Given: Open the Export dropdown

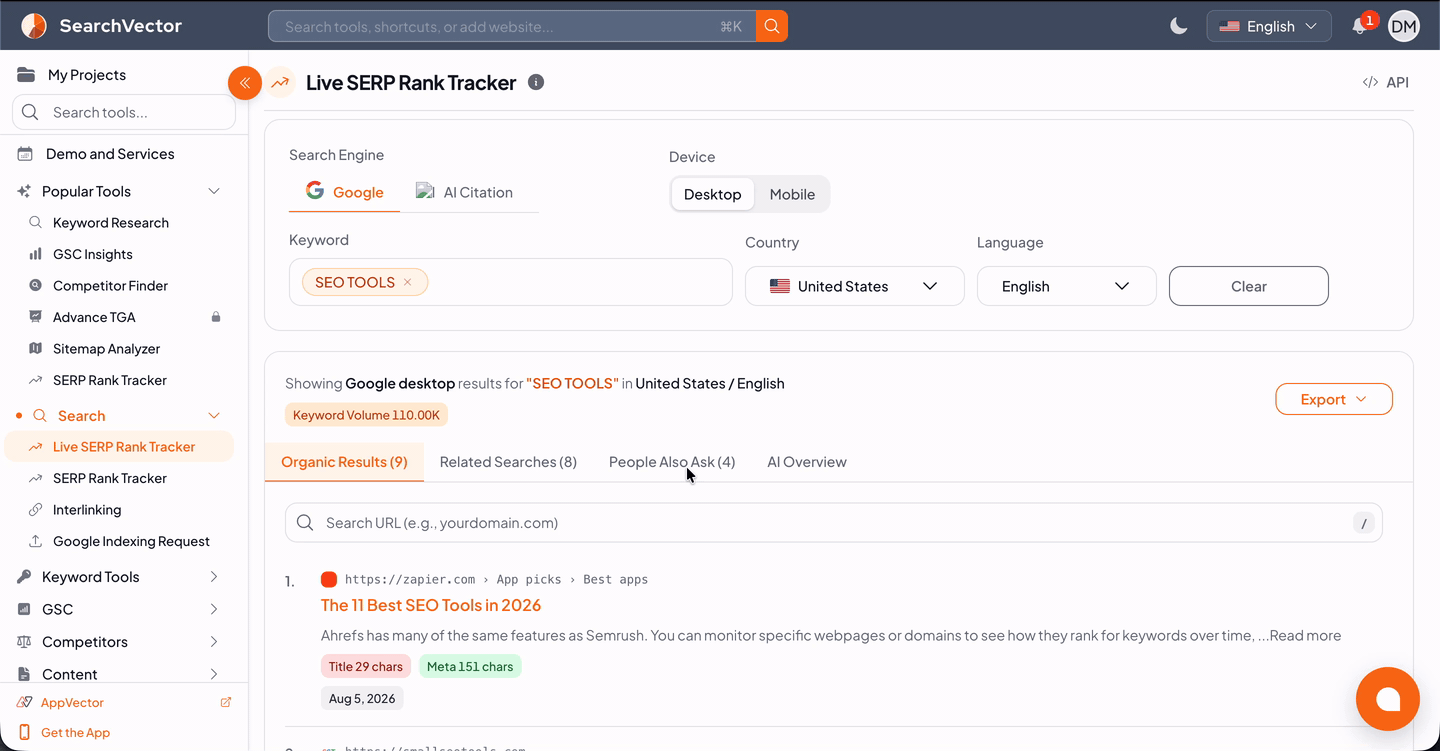Looking at the screenshot, I should pyautogui.click(x=1334, y=399).
